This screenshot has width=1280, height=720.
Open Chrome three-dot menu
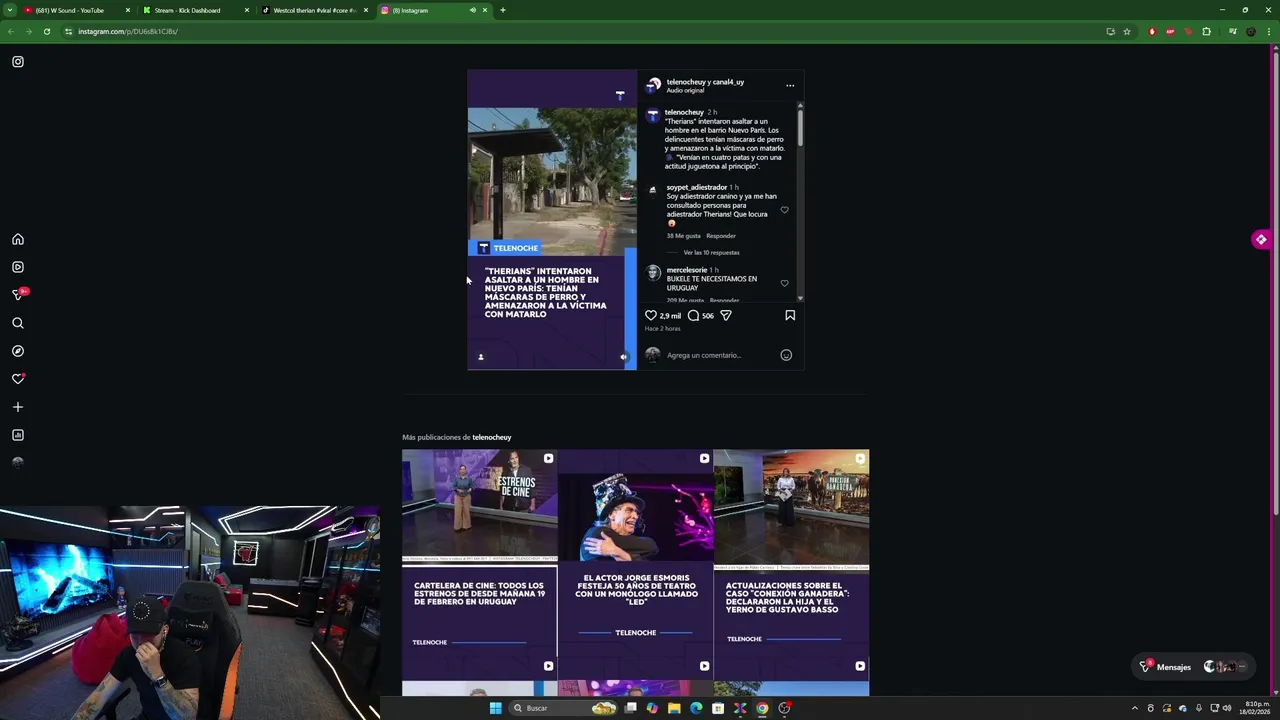click(1271, 31)
